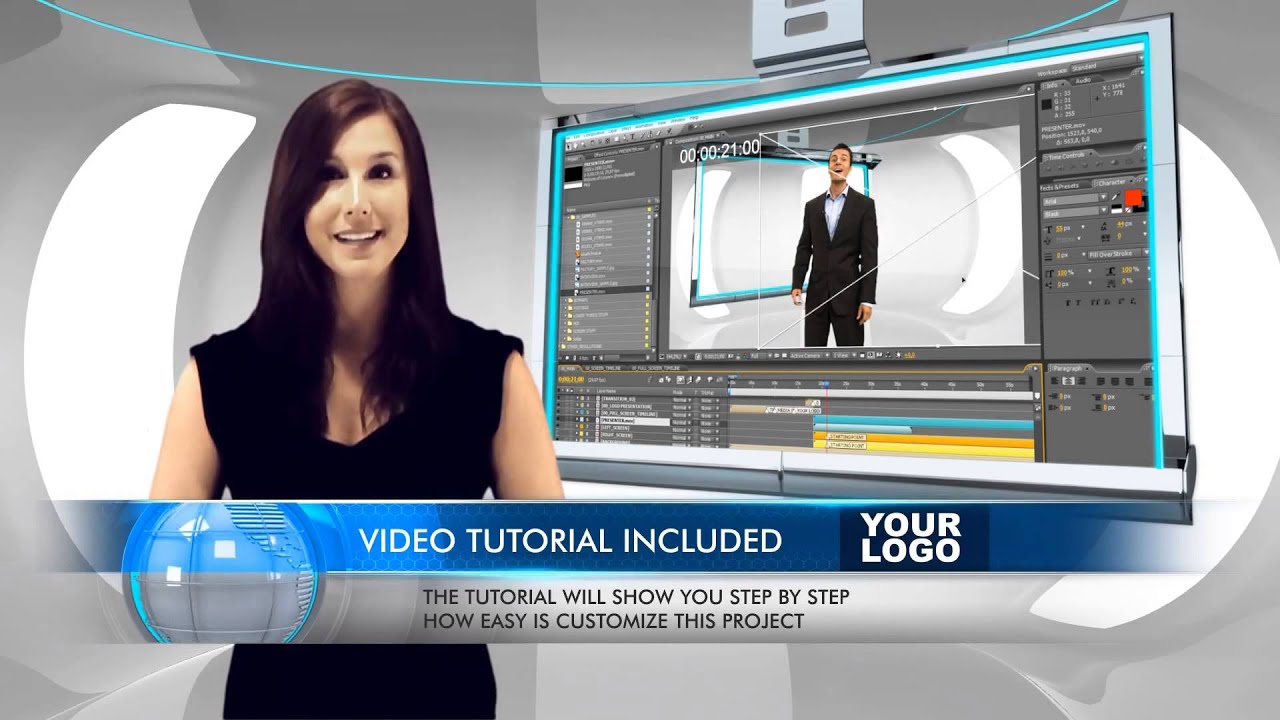
Task: Click the graph editor icon in timeline header
Action: coord(720,380)
